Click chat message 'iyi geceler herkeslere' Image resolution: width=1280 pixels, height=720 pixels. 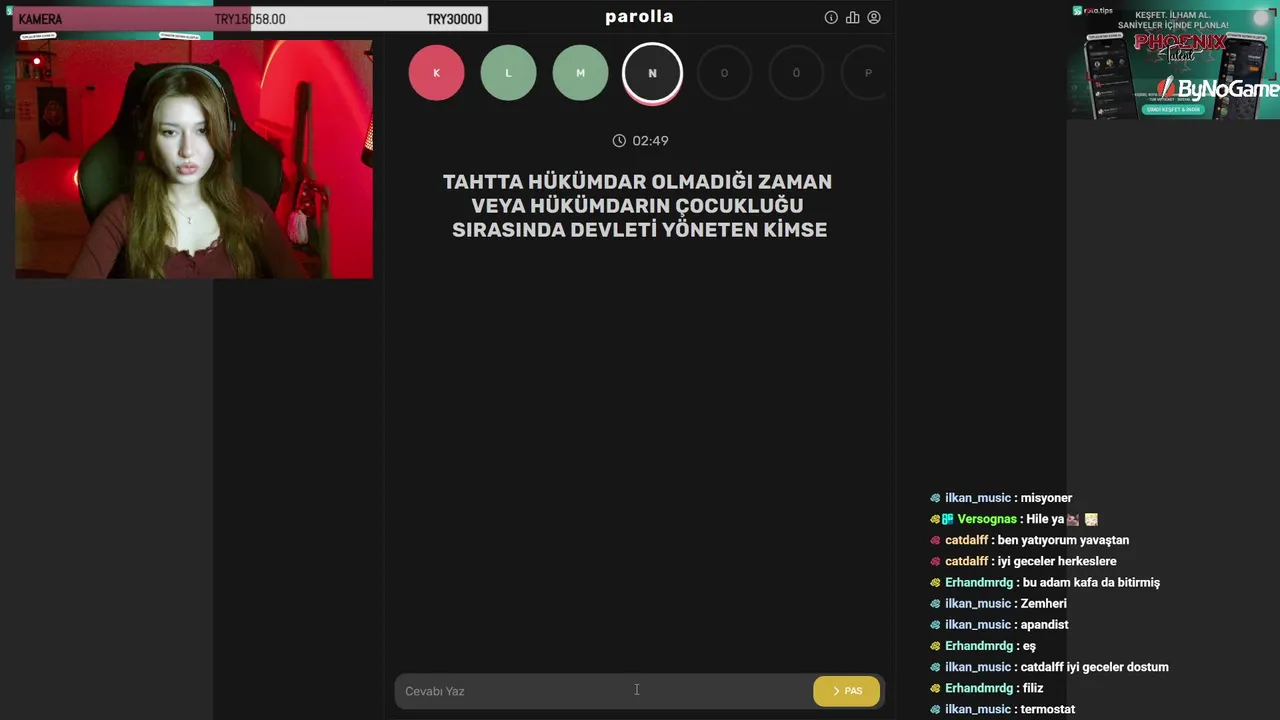pyautogui.click(x=1057, y=561)
